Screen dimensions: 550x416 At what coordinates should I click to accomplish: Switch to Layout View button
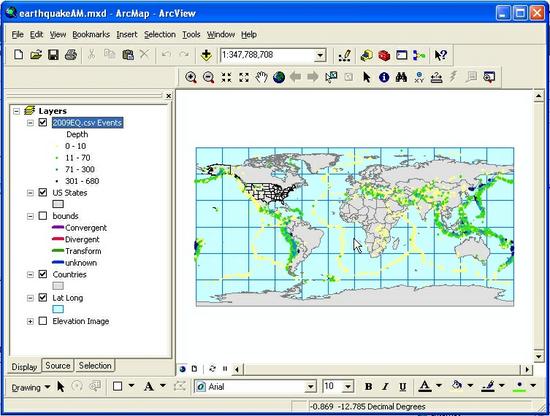[194, 369]
